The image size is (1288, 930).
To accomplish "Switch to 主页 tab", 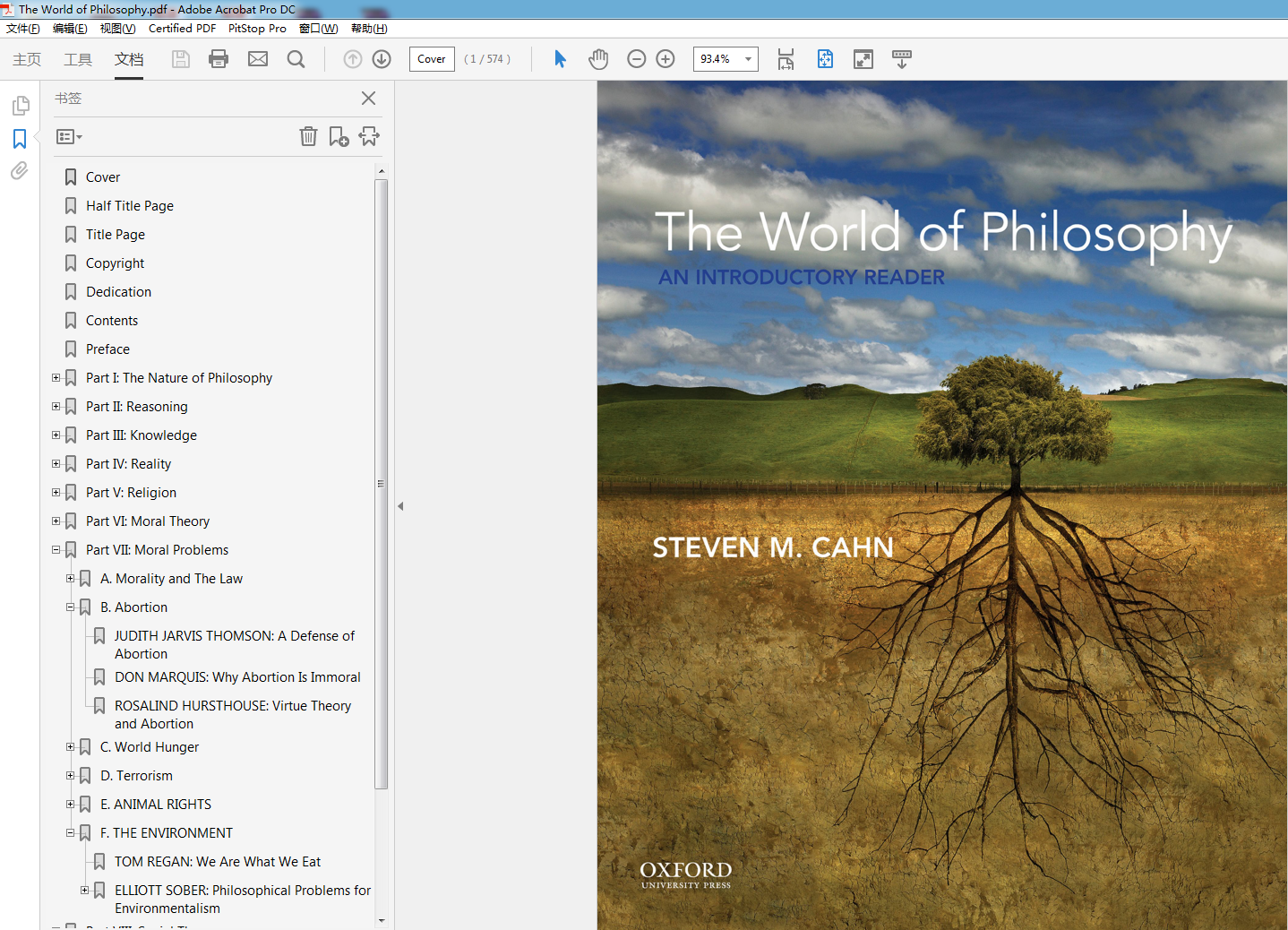I will [27, 59].
